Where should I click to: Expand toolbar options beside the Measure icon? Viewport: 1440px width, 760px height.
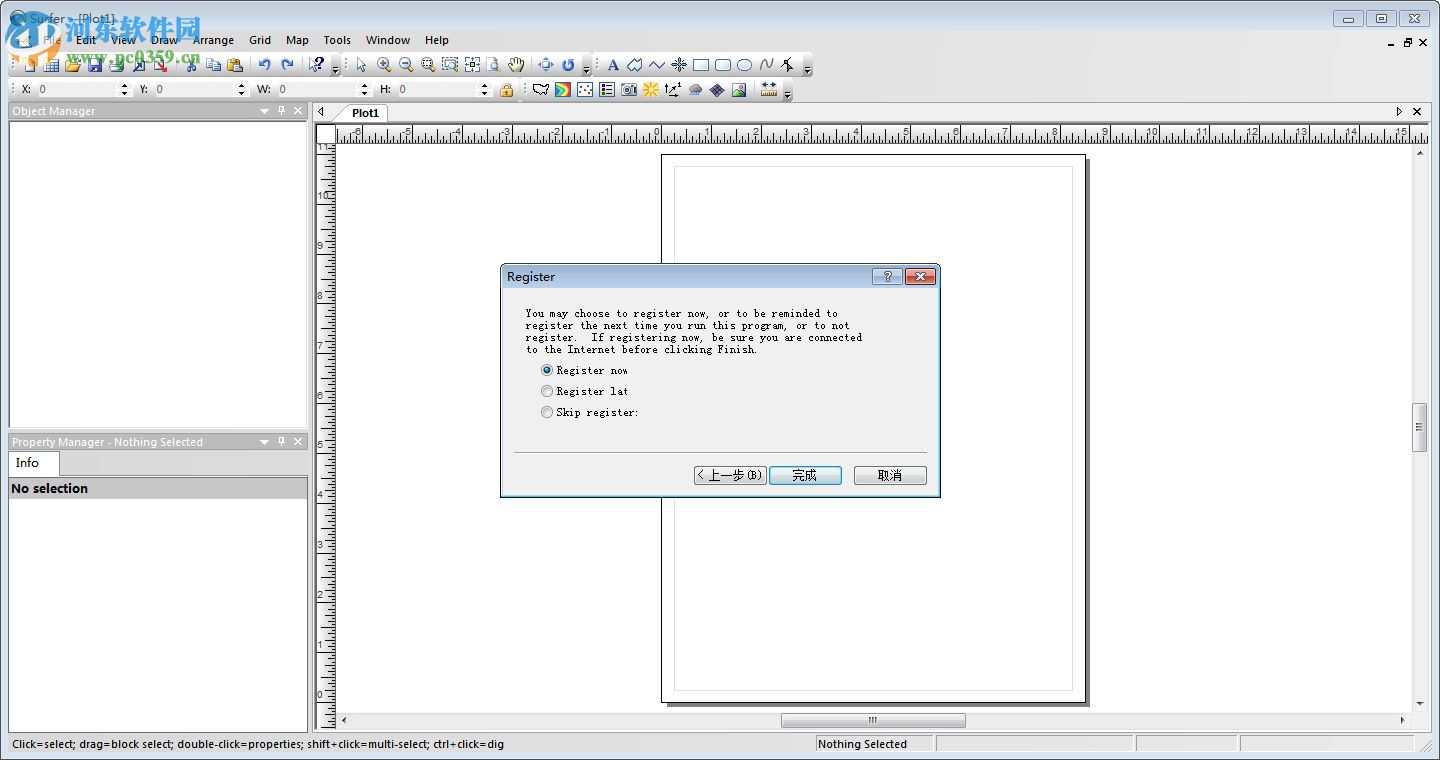point(788,92)
